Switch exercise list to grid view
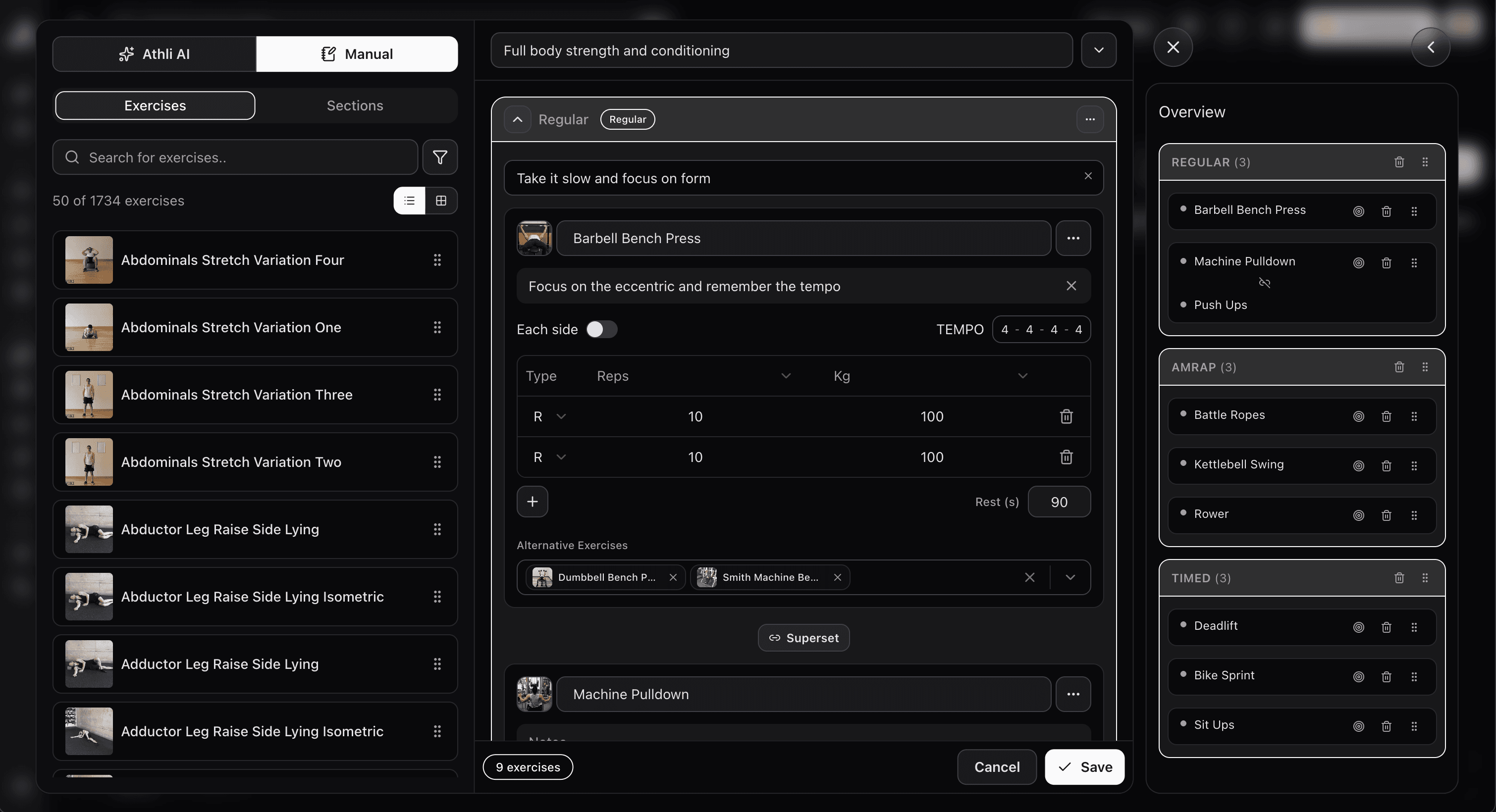The width and height of the screenshot is (1496, 812). pyautogui.click(x=441, y=201)
